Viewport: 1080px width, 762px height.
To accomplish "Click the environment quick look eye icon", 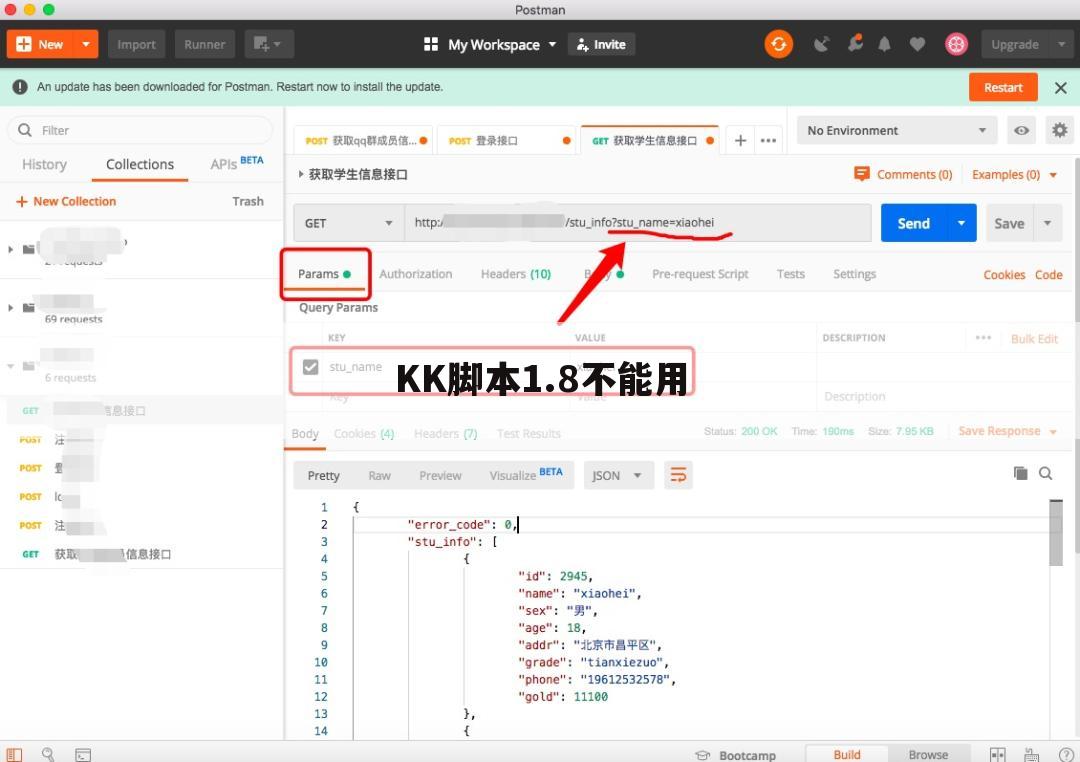I will [1021, 130].
